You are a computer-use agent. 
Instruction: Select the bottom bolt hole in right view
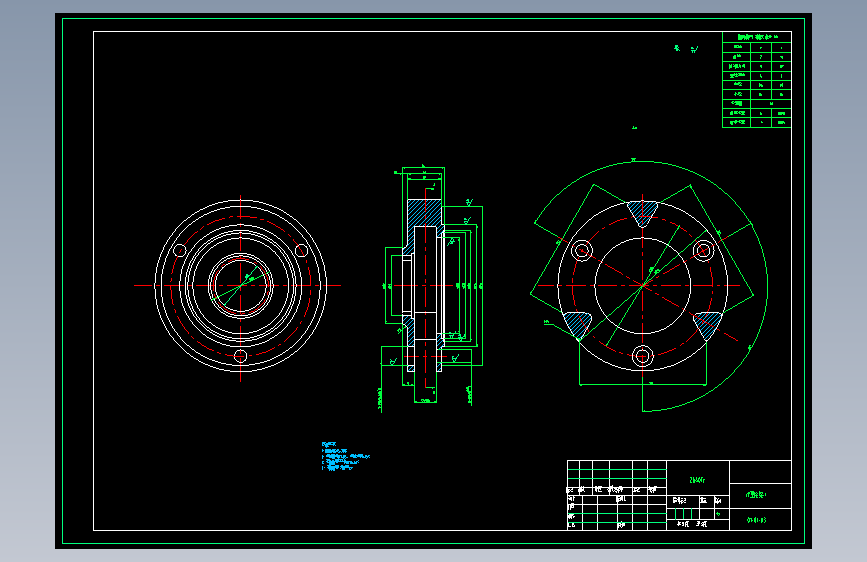click(x=643, y=356)
